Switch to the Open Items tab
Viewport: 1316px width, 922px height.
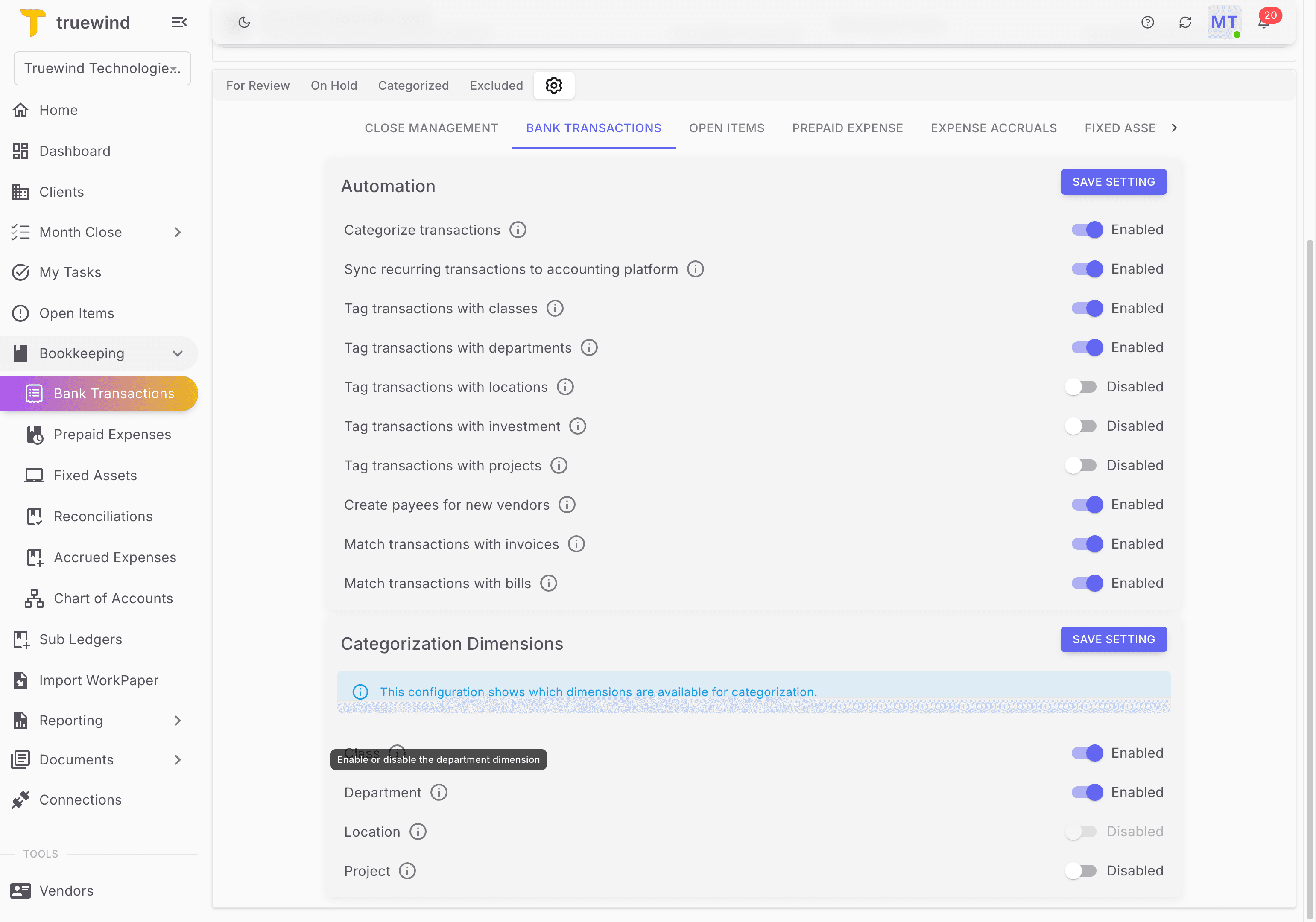click(726, 128)
